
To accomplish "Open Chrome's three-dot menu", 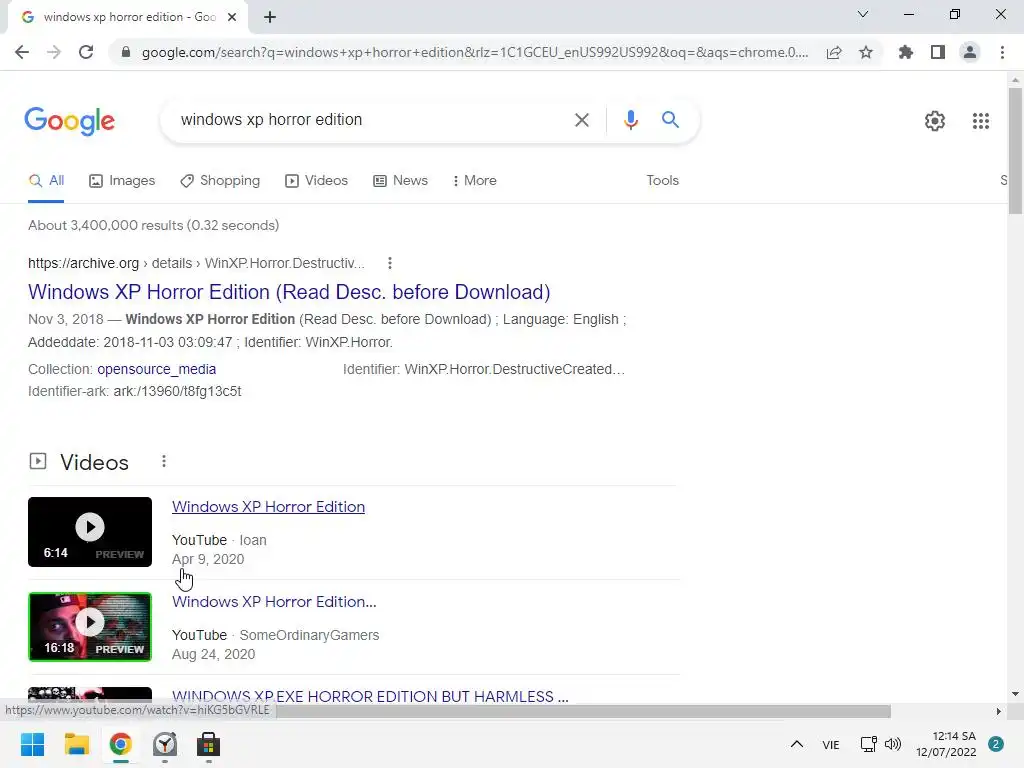I will (1002, 52).
